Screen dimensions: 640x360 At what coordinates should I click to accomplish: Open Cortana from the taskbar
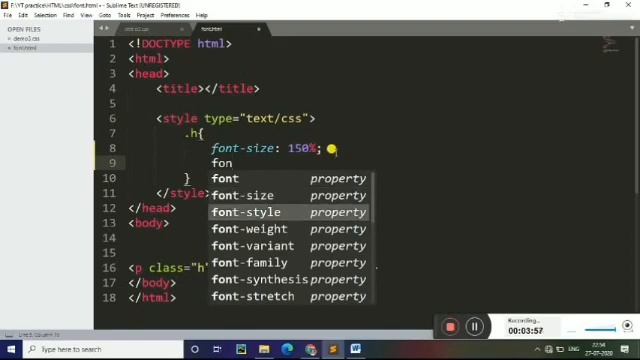click(x=195, y=349)
